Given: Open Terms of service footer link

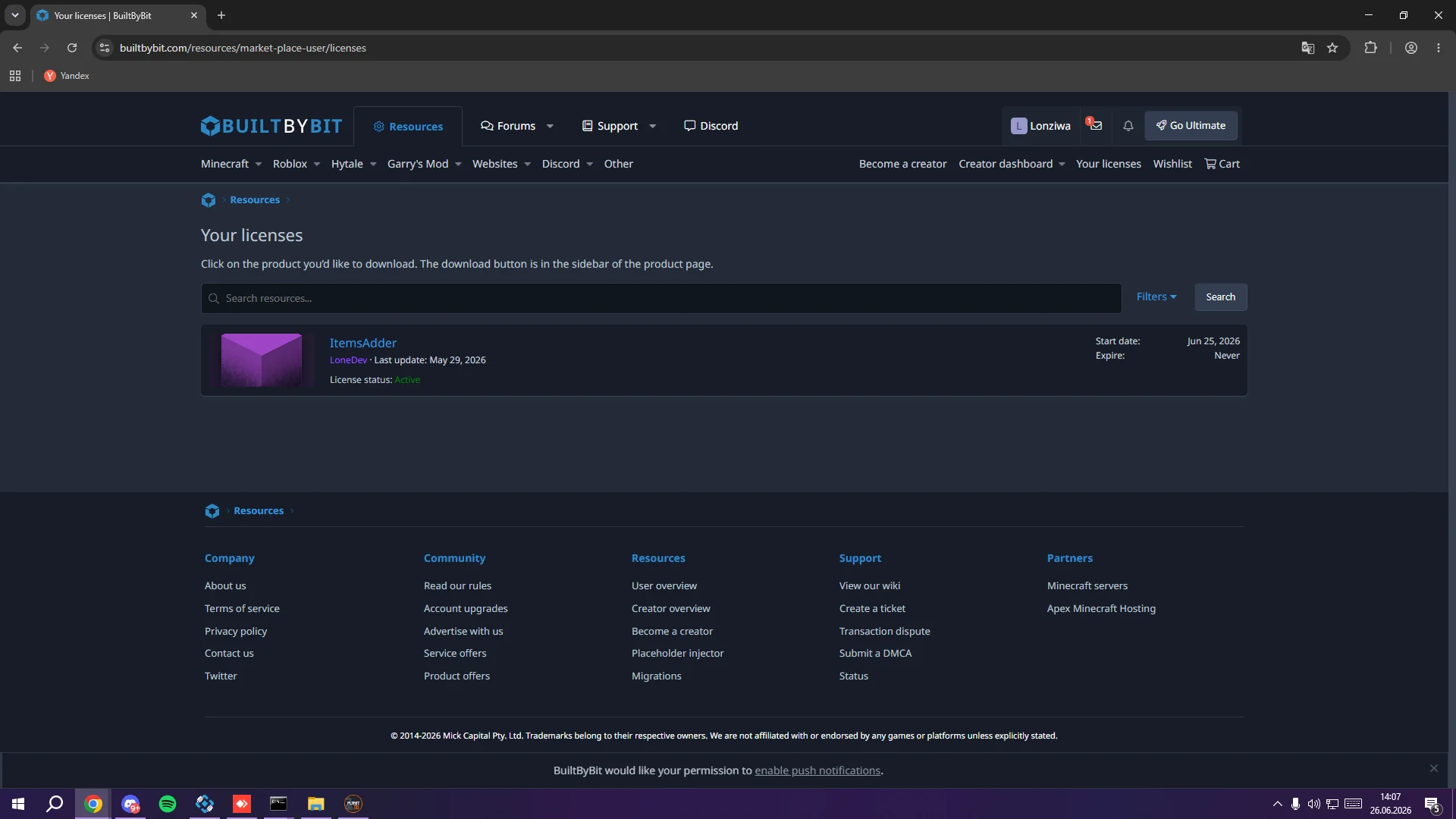Looking at the screenshot, I should [242, 608].
